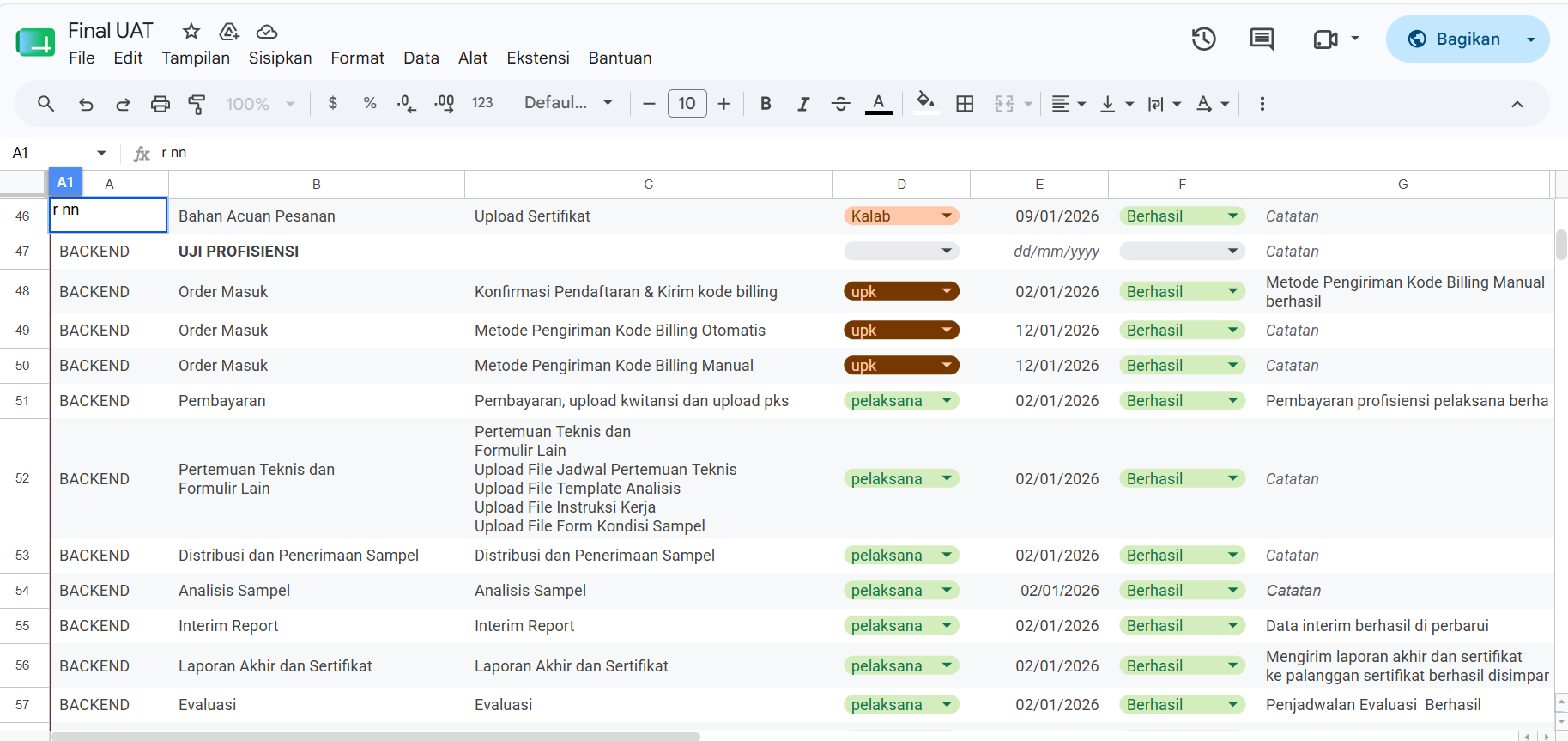The image size is (1568, 741).
Task: Open the Alat menu
Action: [x=473, y=58]
